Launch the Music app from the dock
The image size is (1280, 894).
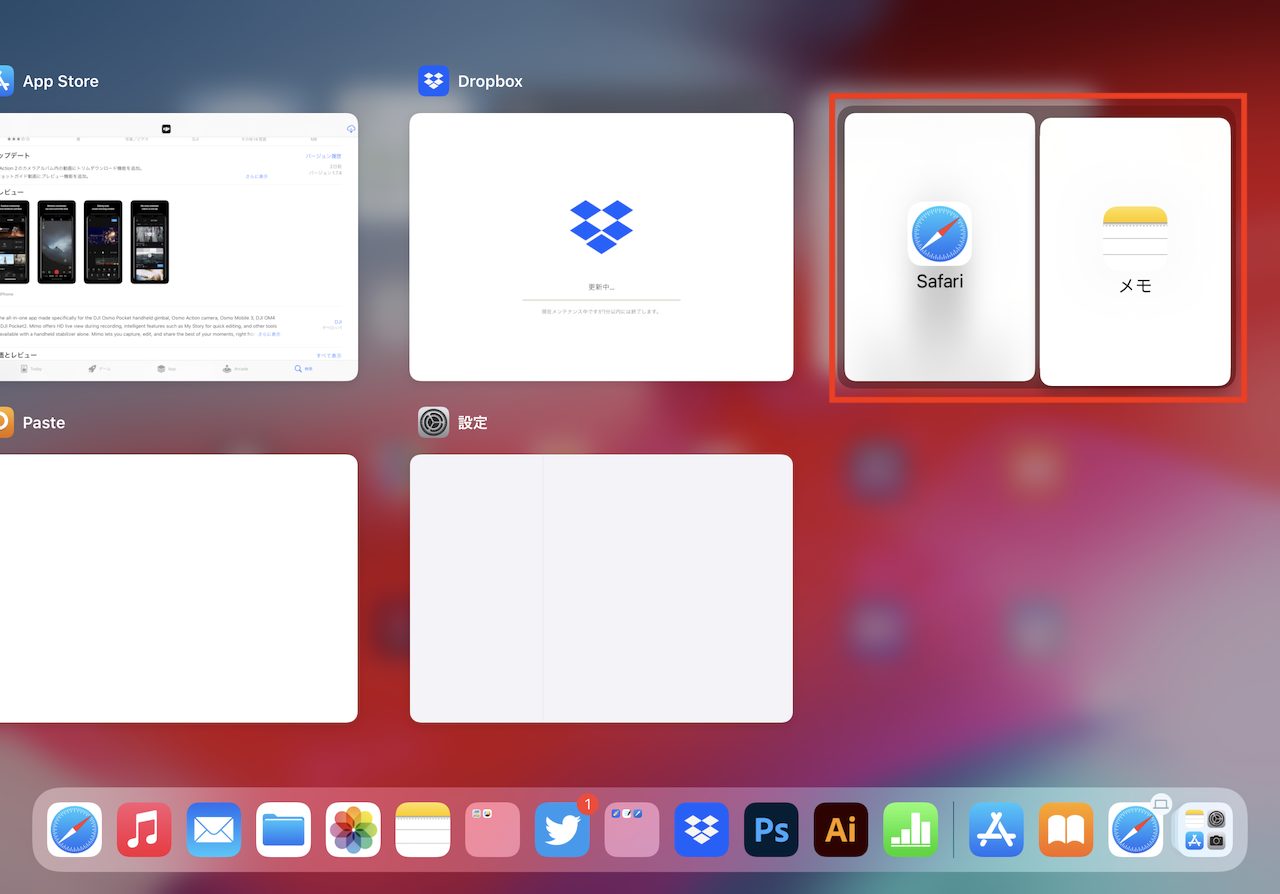[144, 829]
